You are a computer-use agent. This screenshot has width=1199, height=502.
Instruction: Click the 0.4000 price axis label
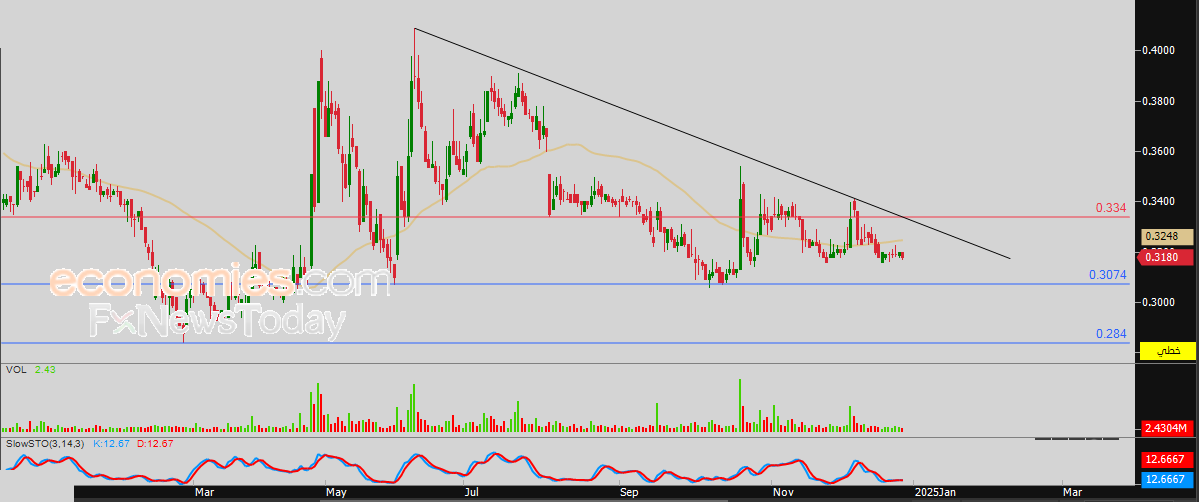pos(1159,51)
